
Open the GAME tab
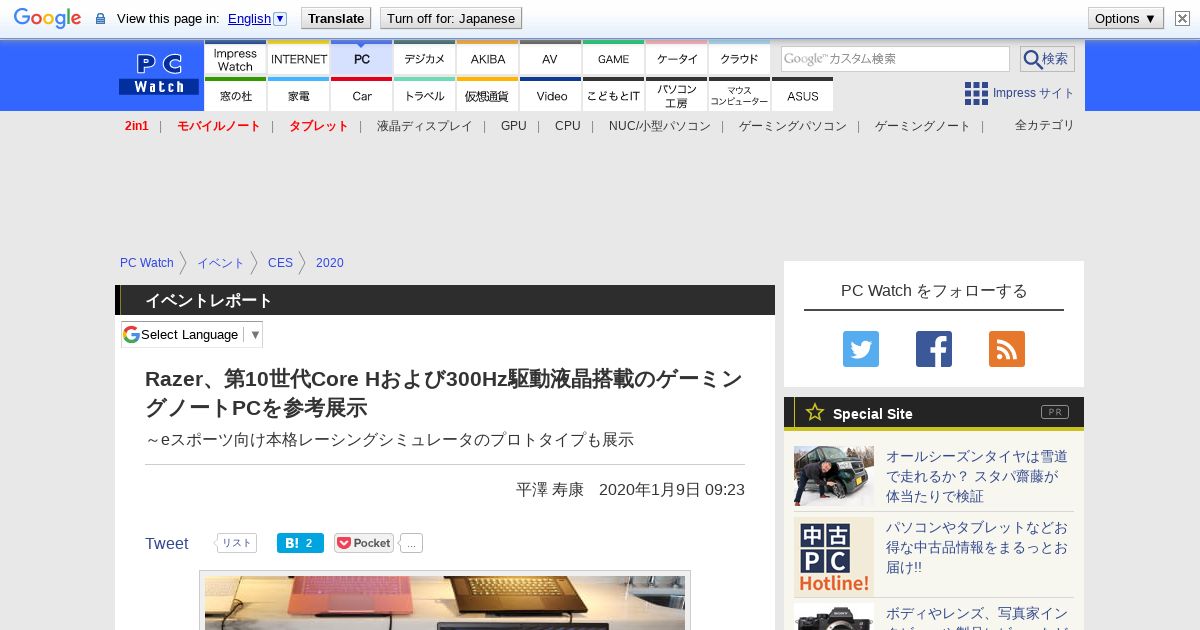[x=614, y=59]
